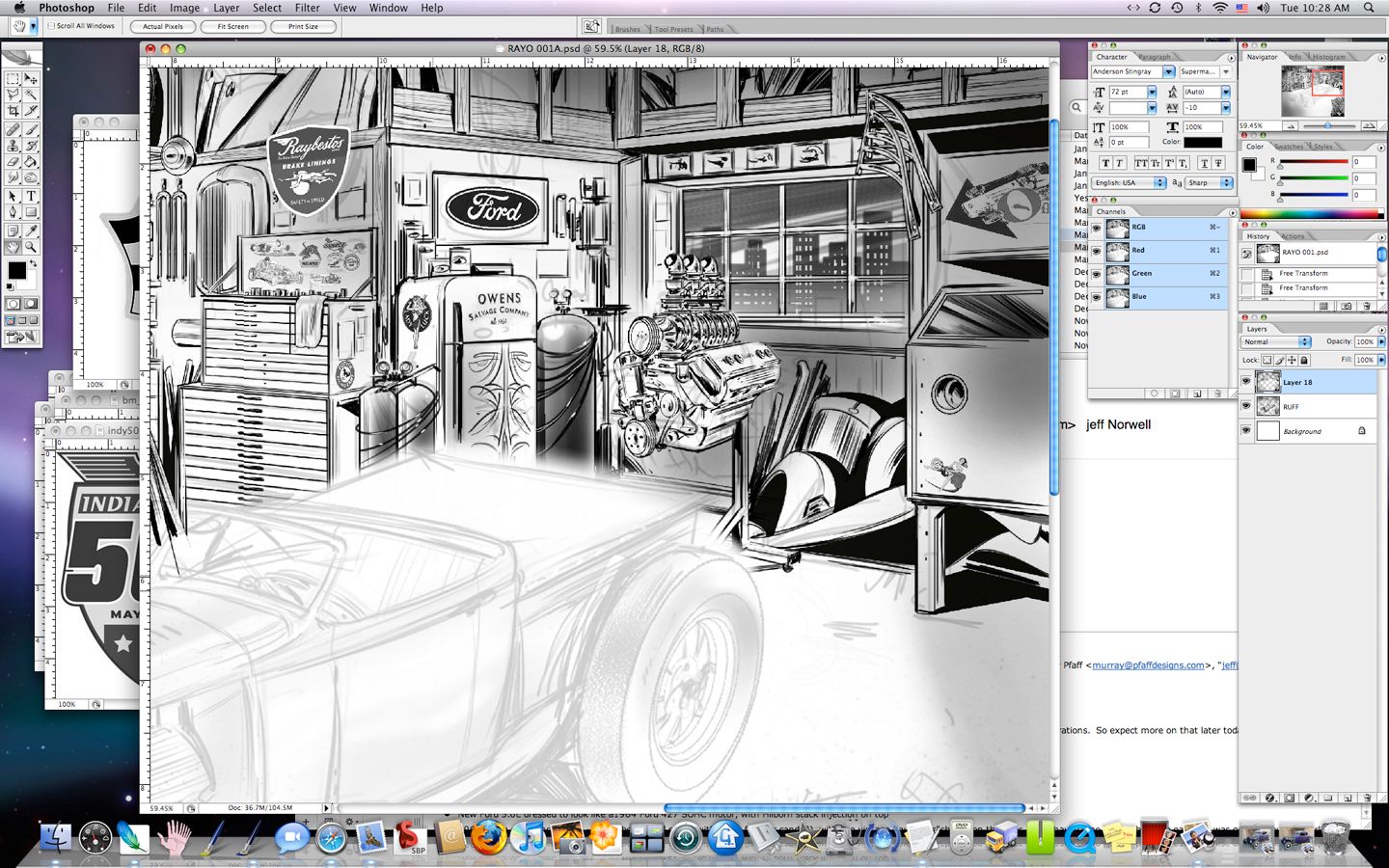Viewport: 1389px width, 868px height.
Task: Open layer Opacity slider arrow
Action: click(1381, 341)
